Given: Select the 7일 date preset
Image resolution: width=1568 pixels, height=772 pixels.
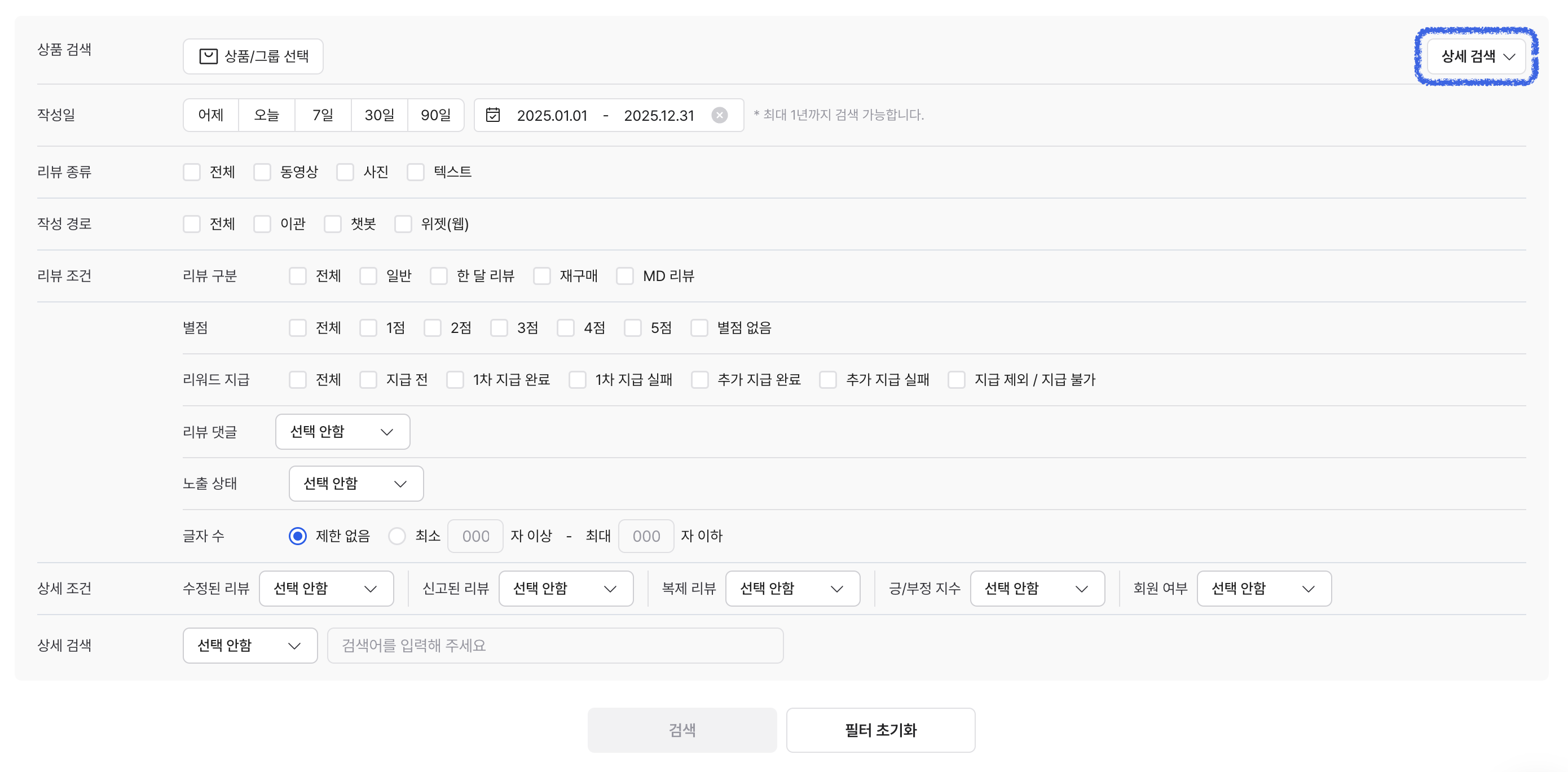Looking at the screenshot, I should pyautogui.click(x=323, y=115).
